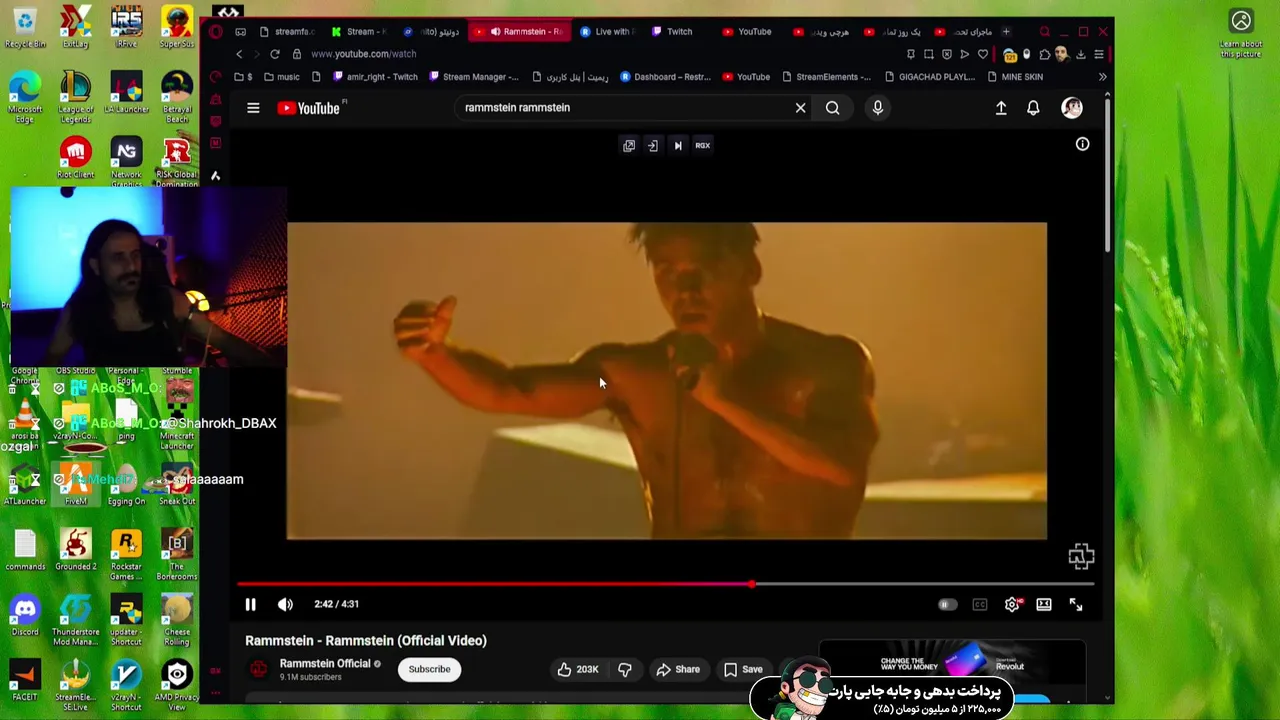Open the browser main menu lines icon

pyautogui.click(x=1099, y=54)
